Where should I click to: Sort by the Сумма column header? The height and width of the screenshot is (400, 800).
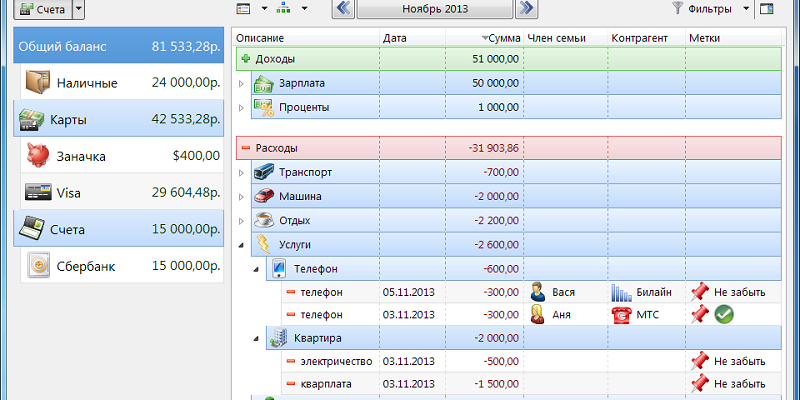tap(498, 38)
